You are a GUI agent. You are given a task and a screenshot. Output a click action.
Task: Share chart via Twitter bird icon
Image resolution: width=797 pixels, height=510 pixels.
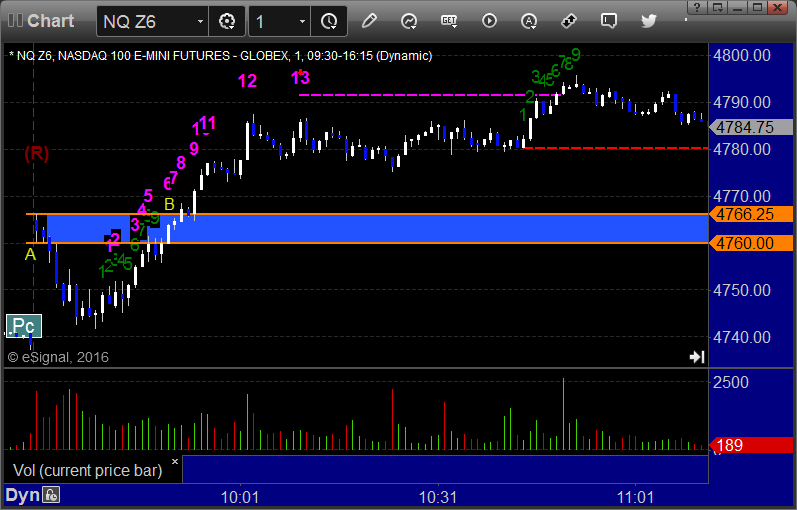[649, 21]
